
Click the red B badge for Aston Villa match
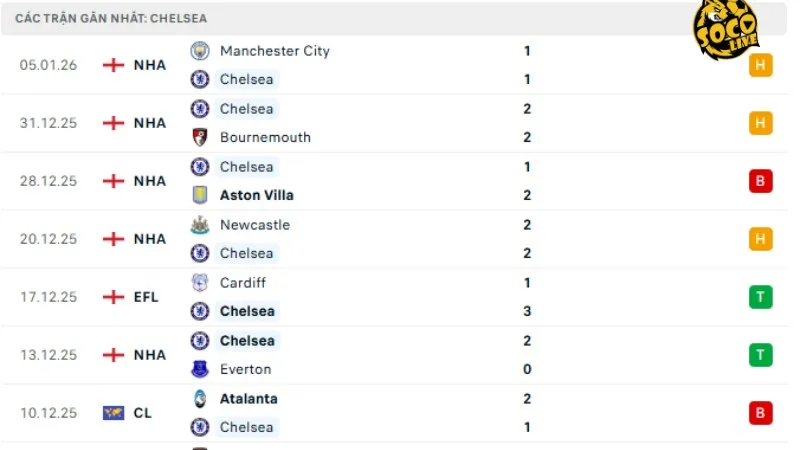click(760, 181)
